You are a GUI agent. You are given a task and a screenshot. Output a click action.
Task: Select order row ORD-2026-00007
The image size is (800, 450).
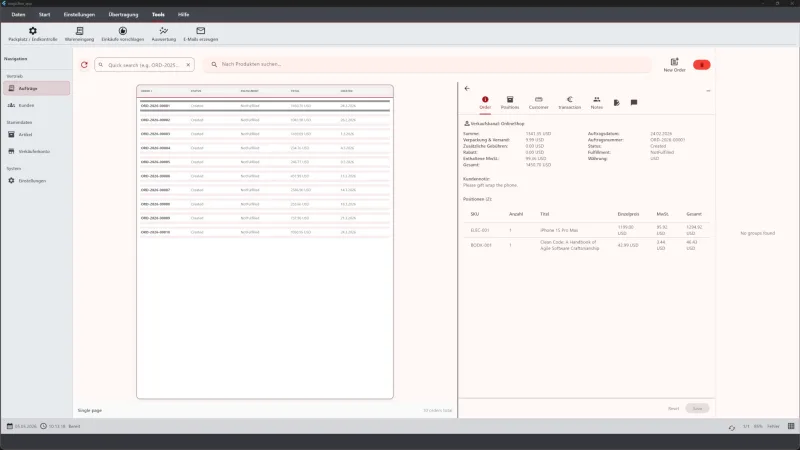tap(265, 190)
